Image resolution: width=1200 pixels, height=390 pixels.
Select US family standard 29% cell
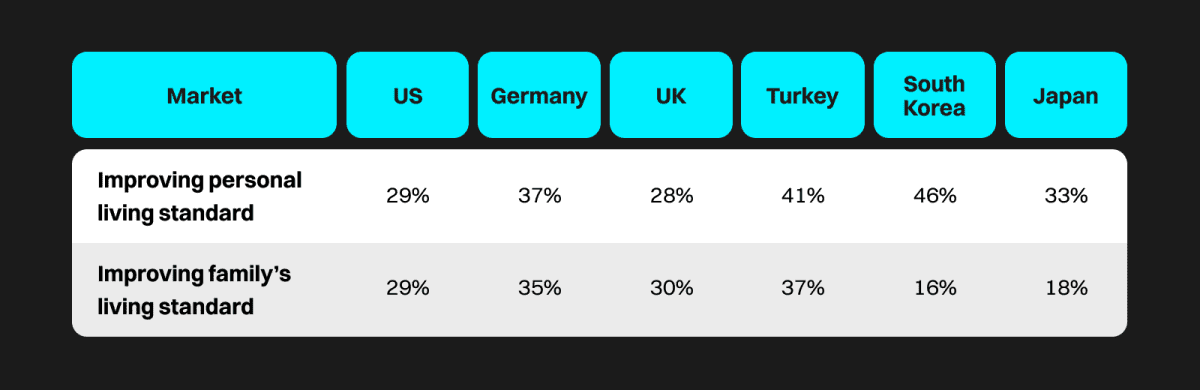point(408,288)
